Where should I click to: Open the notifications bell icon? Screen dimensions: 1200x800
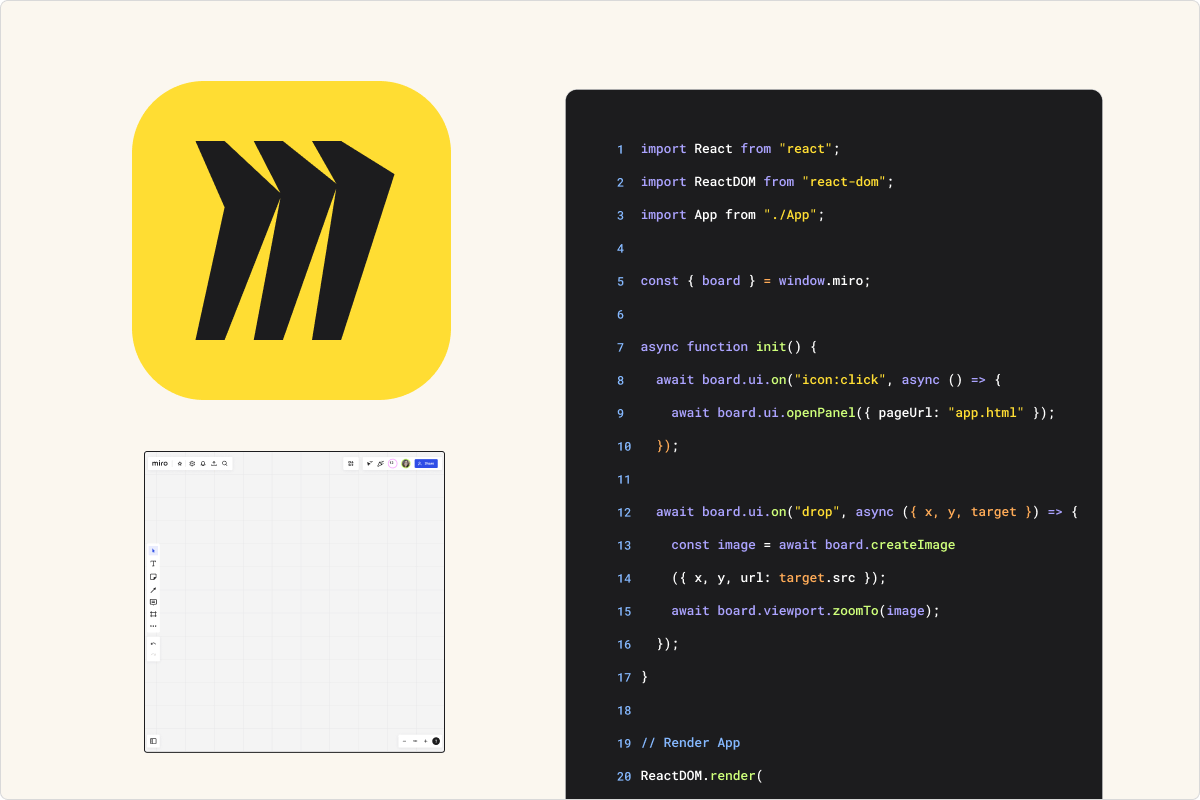(x=203, y=464)
